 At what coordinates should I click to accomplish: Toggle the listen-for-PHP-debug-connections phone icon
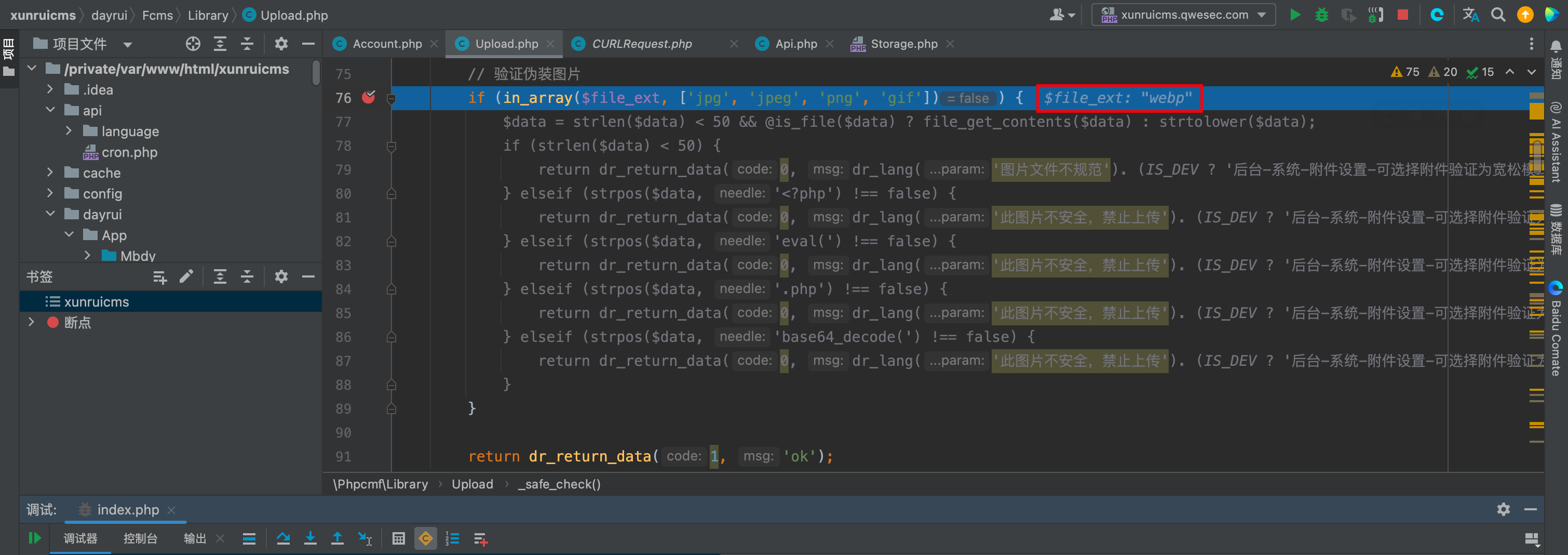click(1375, 15)
